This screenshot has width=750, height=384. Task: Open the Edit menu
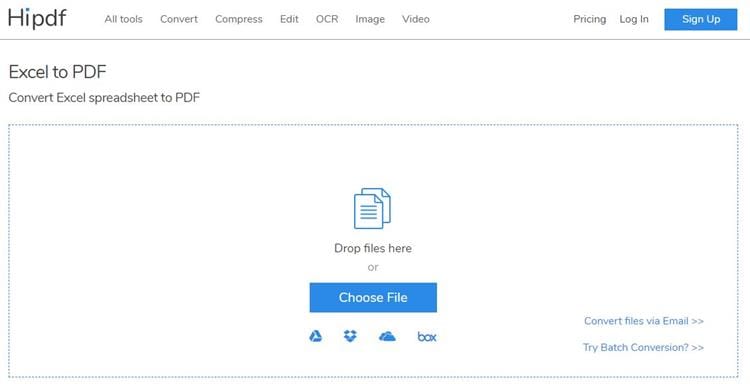289,19
